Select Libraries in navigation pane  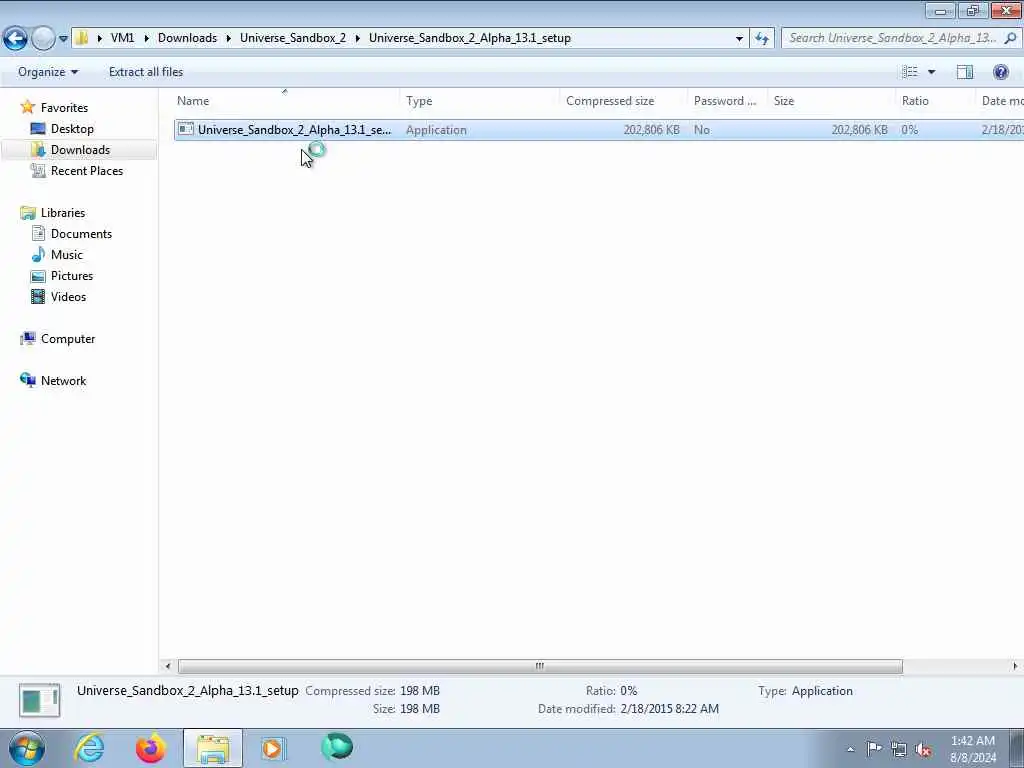pos(63,213)
